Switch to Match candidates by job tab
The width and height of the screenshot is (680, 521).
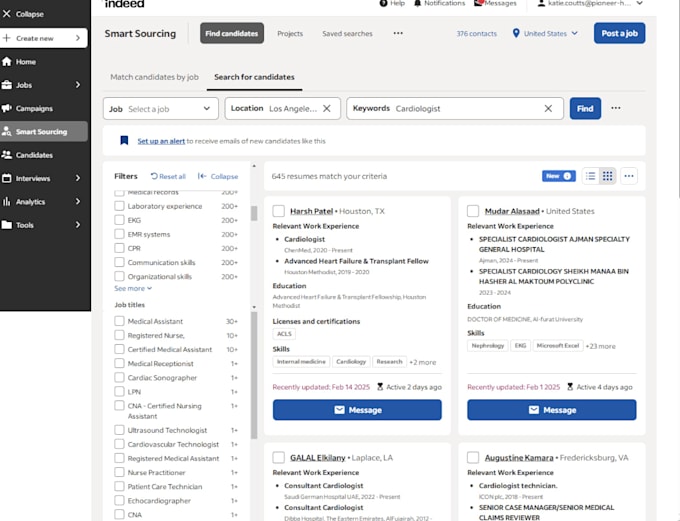154,77
